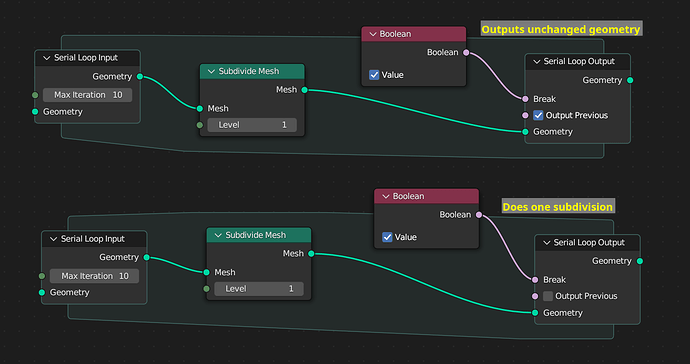This screenshot has height=364, width=690.
Task: Collapse the top Subdivide Mesh node
Action: 211,71
